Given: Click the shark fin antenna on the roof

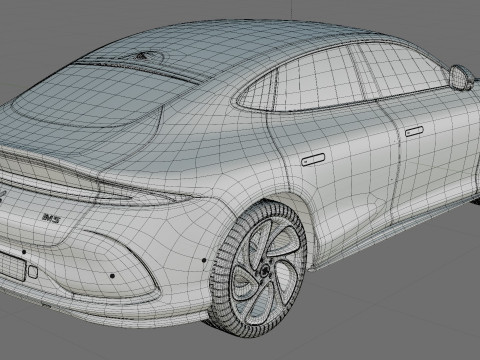Looking at the screenshot, I should coord(145,56).
